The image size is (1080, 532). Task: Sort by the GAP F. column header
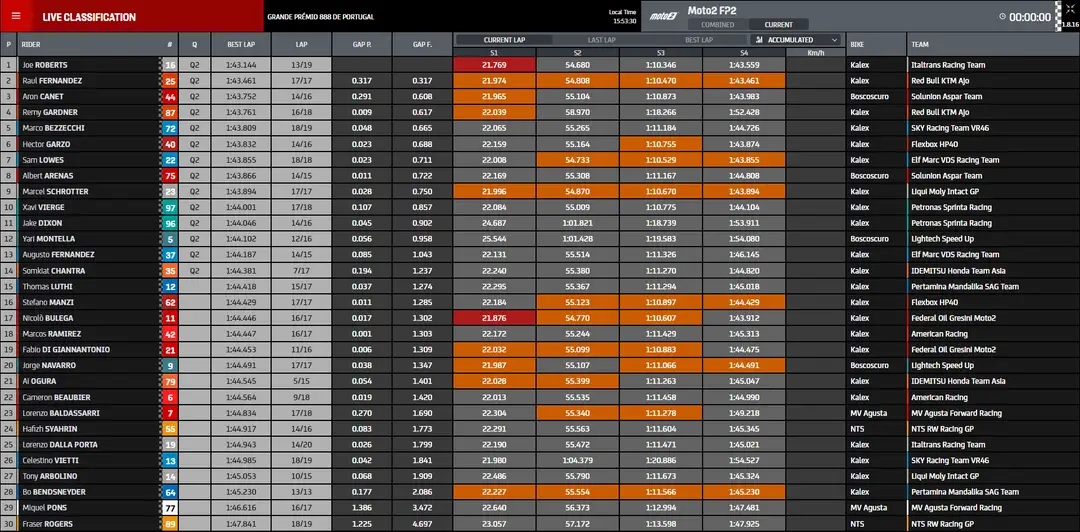pos(422,44)
